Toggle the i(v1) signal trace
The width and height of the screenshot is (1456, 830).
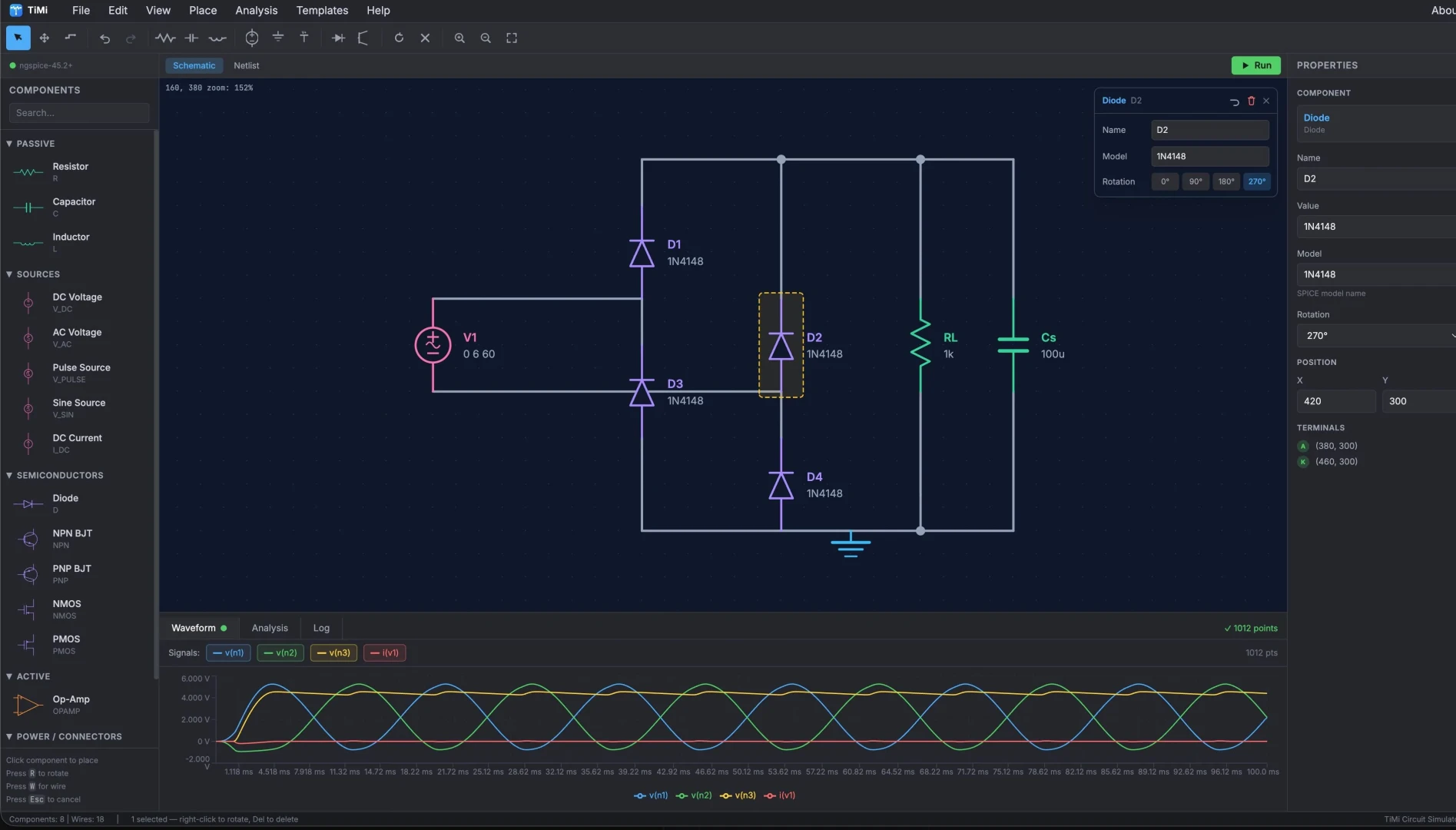tap(385, 652)
